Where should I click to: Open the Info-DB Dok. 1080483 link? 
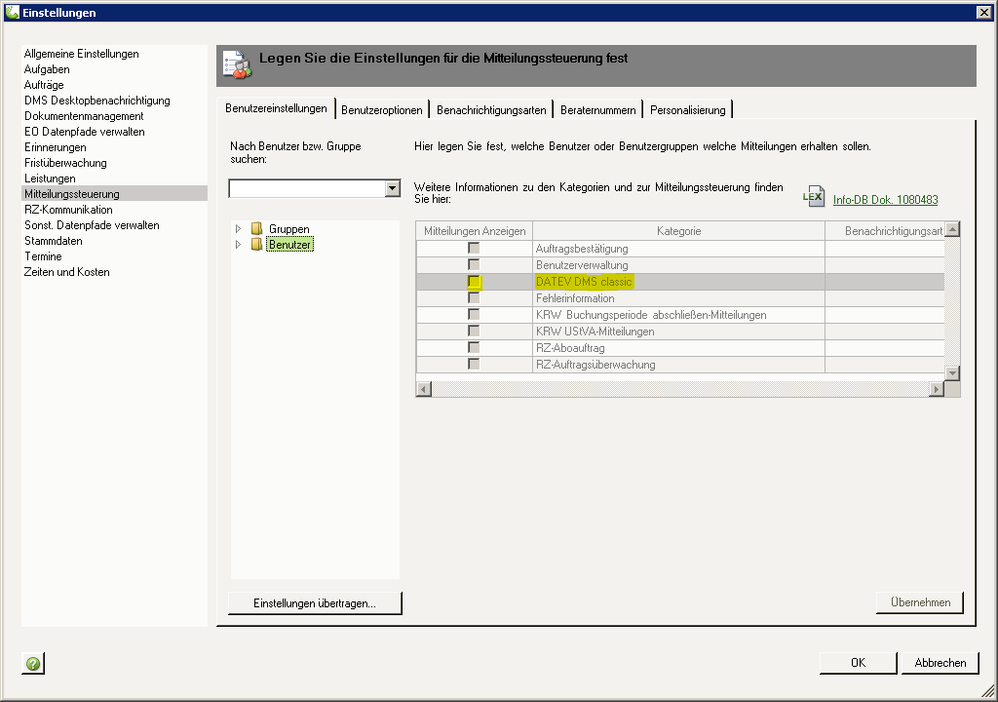(885, 200)
